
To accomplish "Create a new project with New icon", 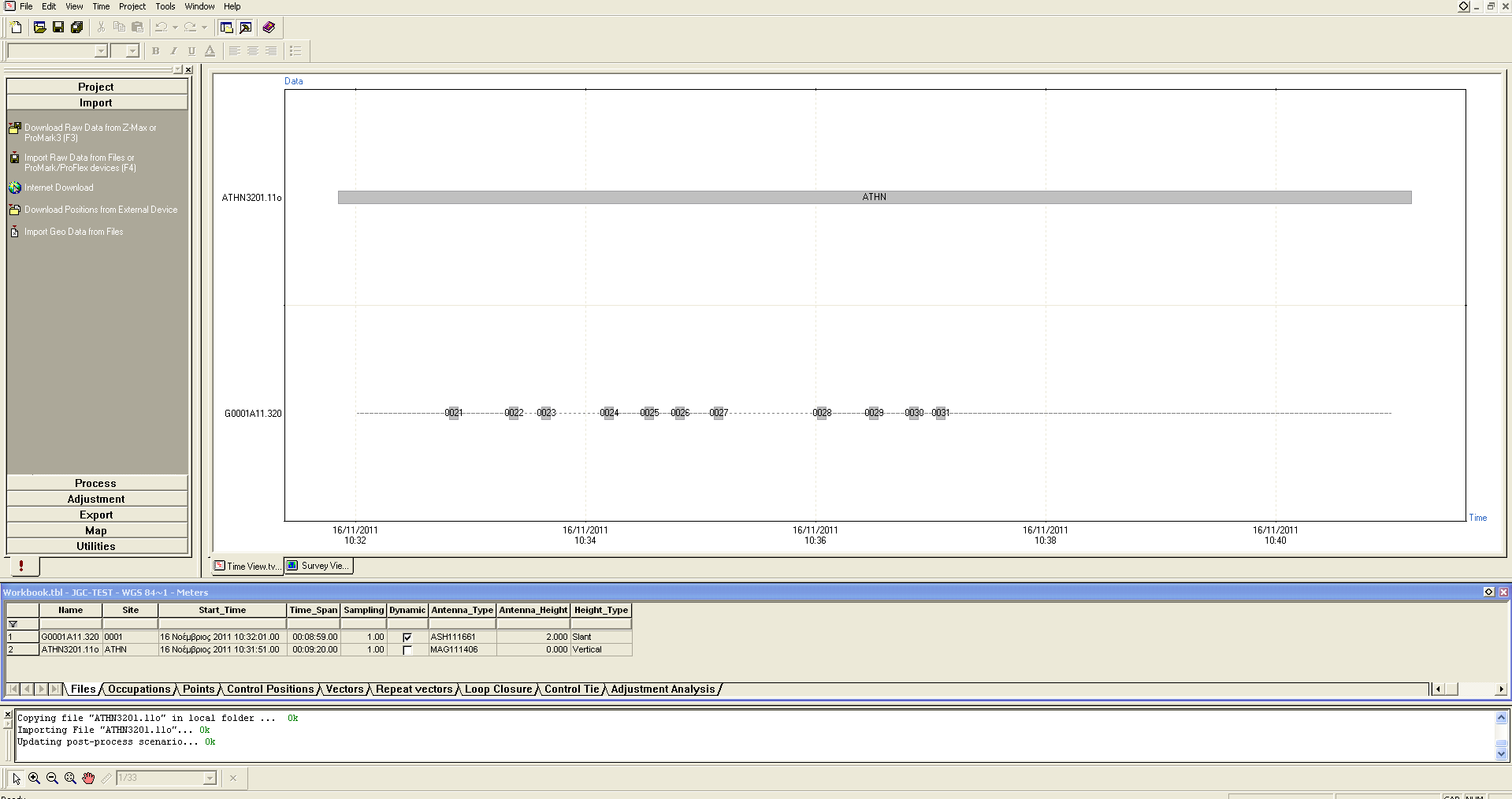I will point(17,28).
